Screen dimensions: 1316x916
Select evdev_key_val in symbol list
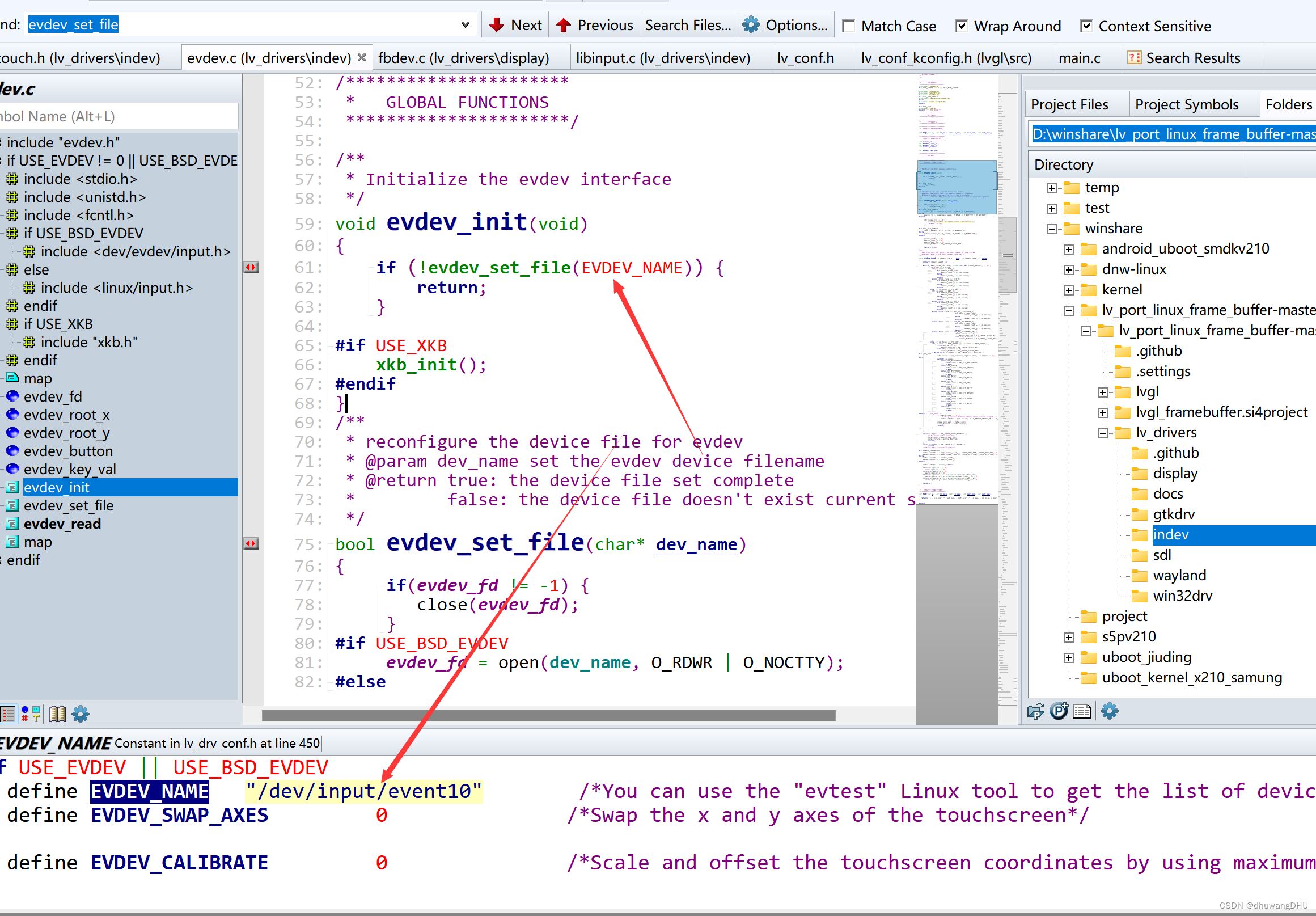(x=69, y=470)
